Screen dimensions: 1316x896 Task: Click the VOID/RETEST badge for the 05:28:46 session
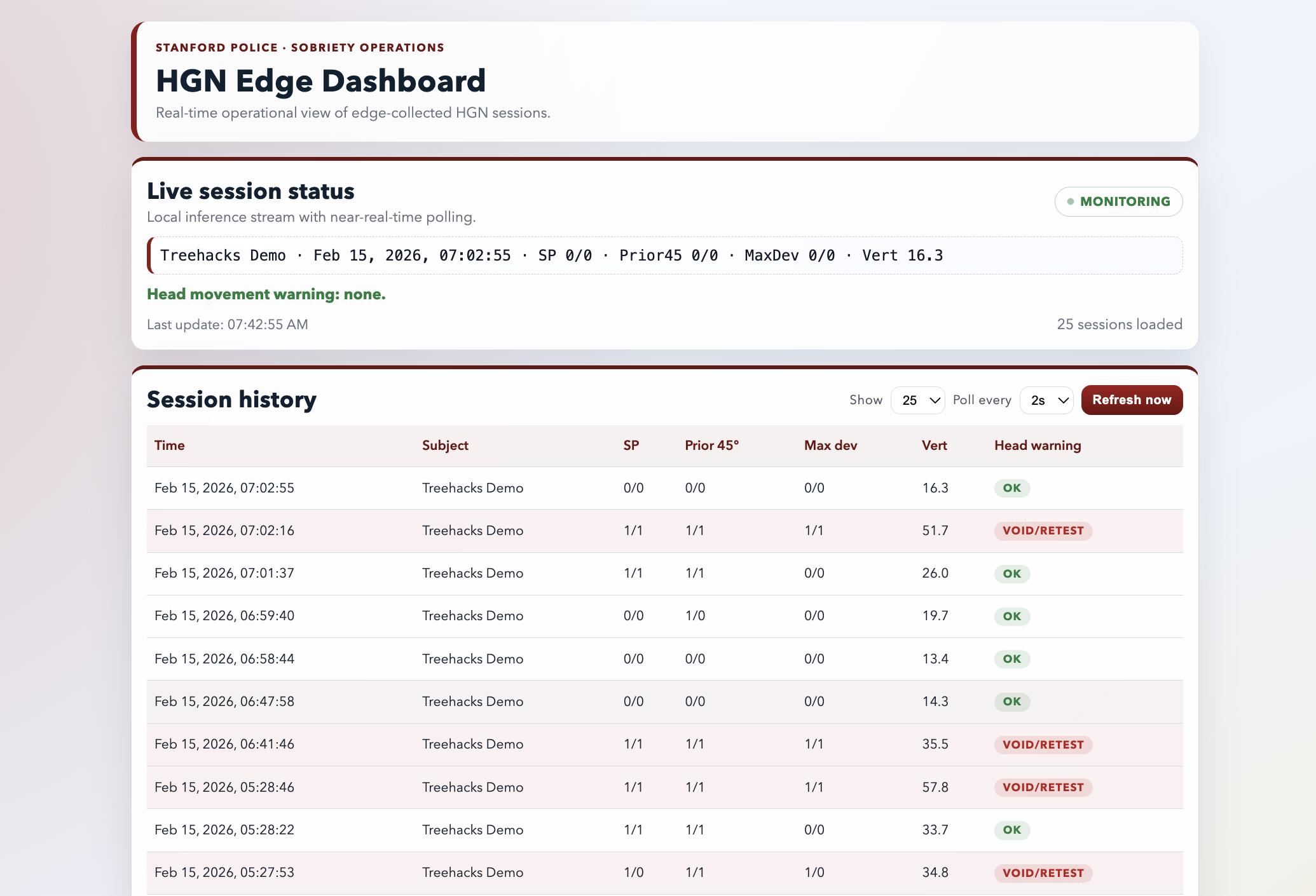(x=1043, y=787)
